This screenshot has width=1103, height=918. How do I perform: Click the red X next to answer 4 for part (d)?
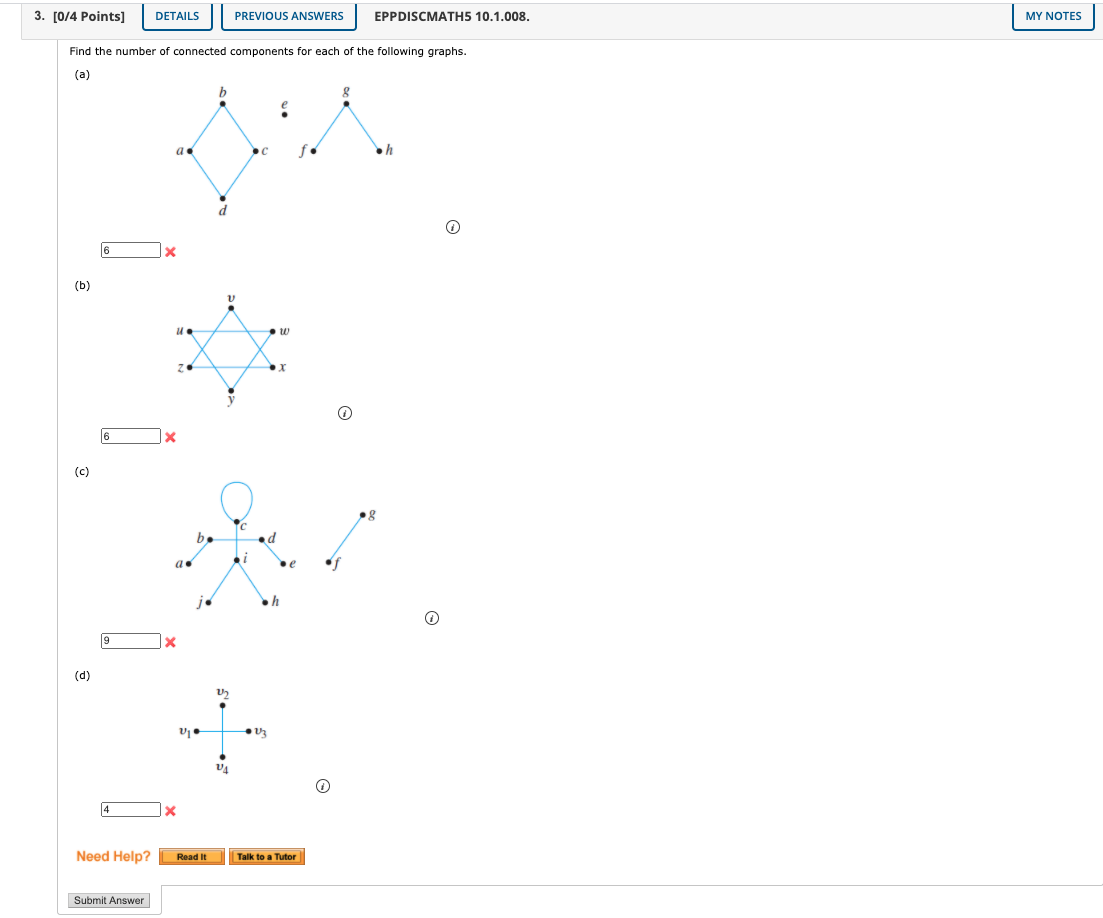[x=170, y=810]
